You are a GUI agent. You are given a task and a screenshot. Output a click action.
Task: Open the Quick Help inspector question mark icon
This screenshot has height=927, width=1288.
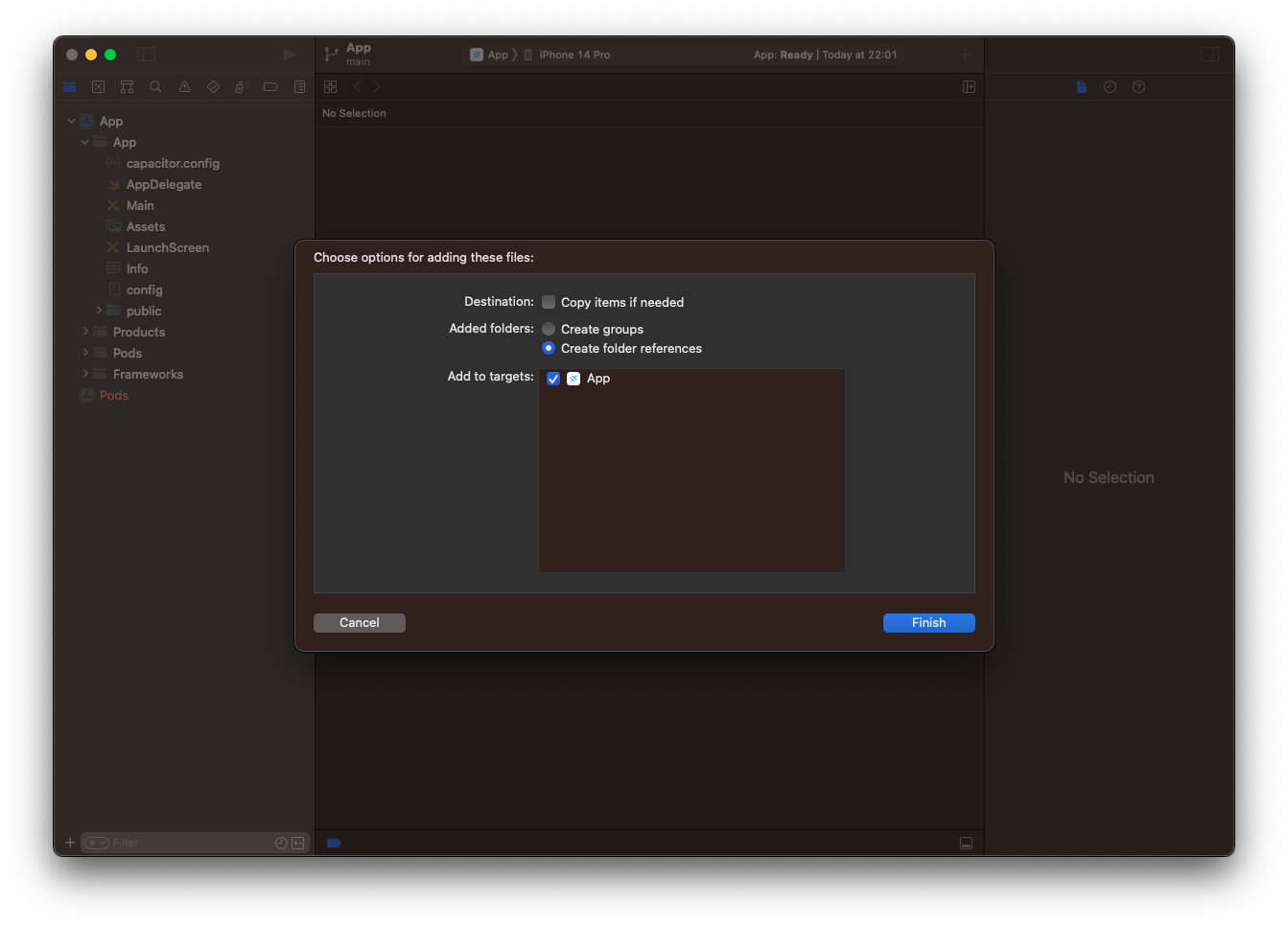click(1138, 86)
